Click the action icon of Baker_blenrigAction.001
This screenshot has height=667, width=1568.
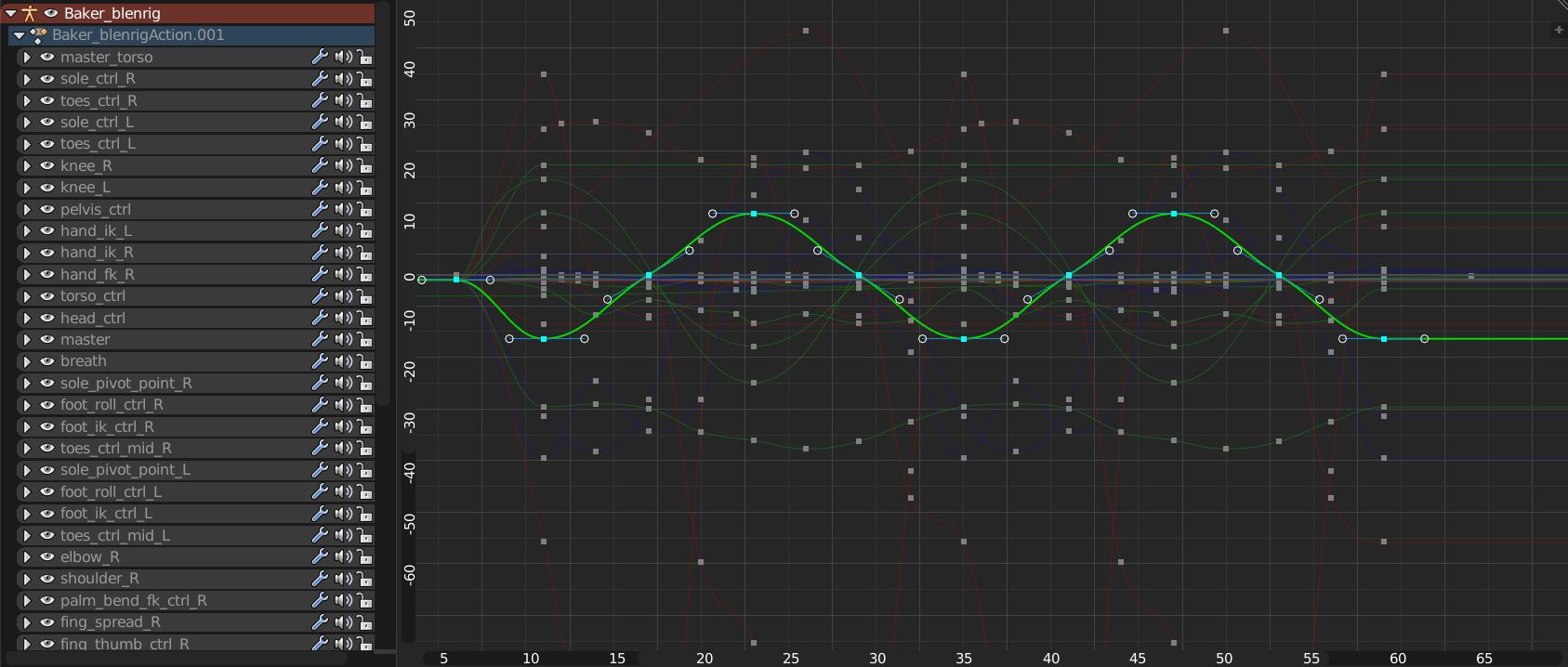pyautogui.click(x=38, y=35)
